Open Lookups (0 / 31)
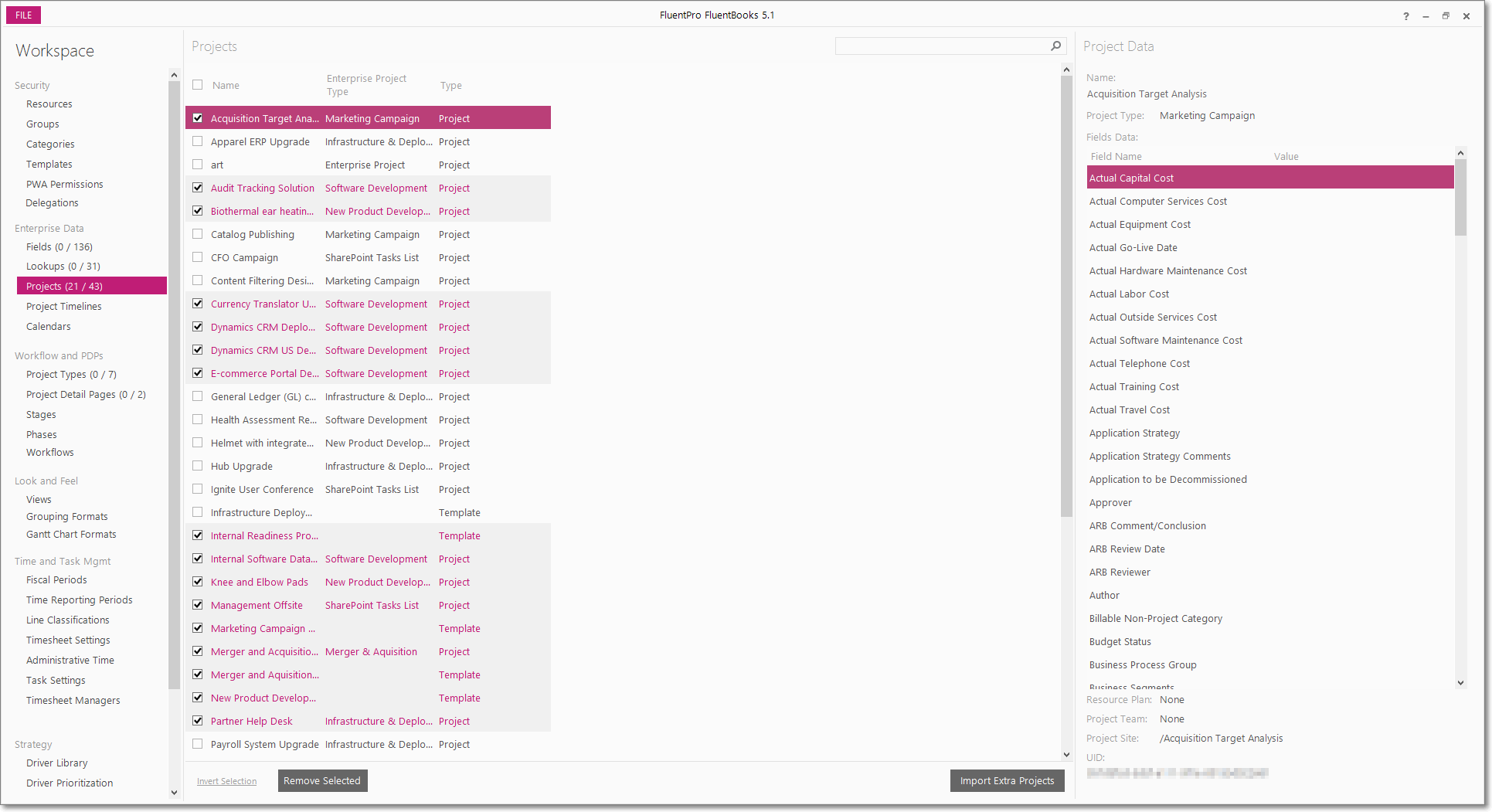1492x812 pixels. (x=63, y=267)
